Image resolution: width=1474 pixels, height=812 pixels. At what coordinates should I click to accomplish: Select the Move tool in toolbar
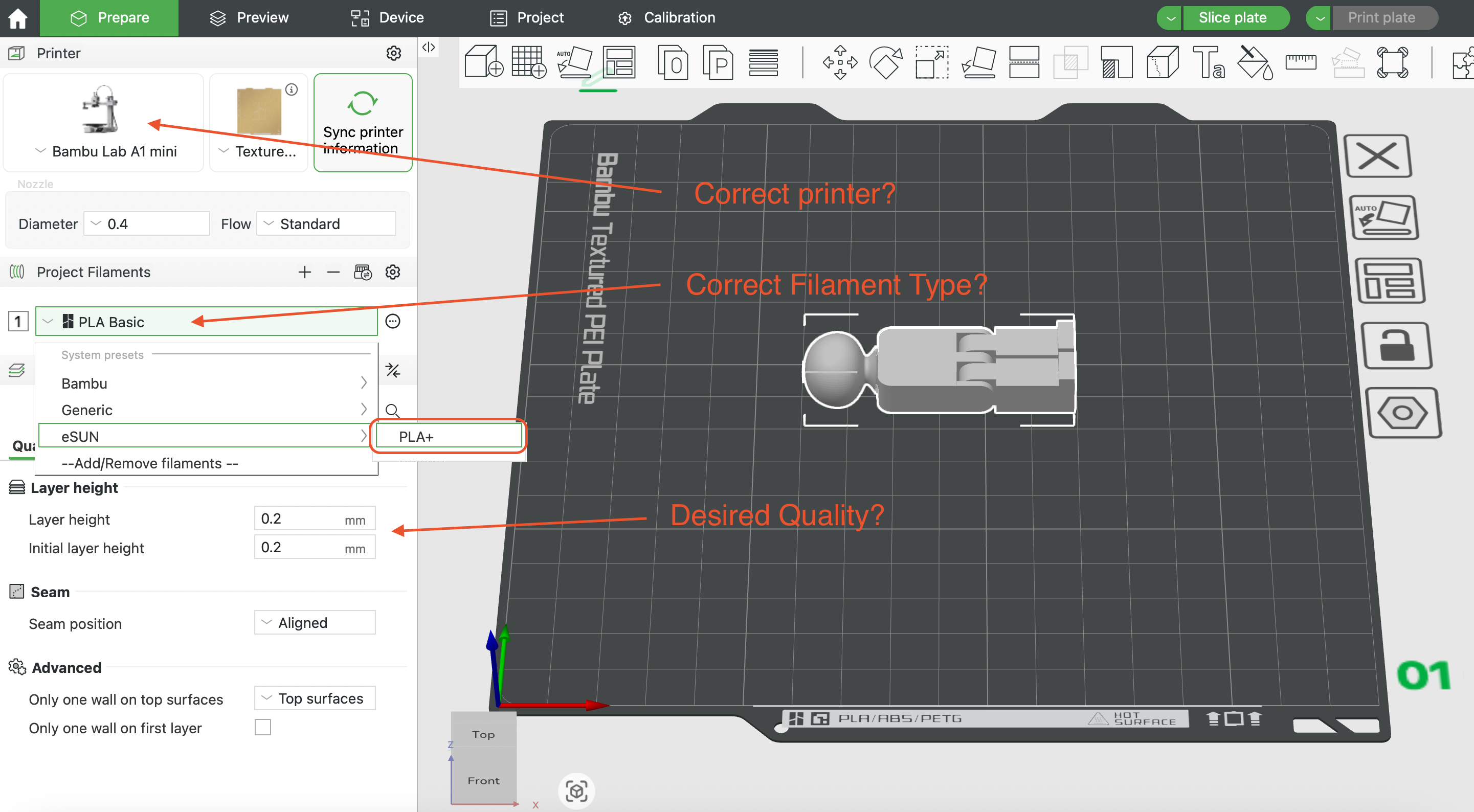[x=839, y=62]
